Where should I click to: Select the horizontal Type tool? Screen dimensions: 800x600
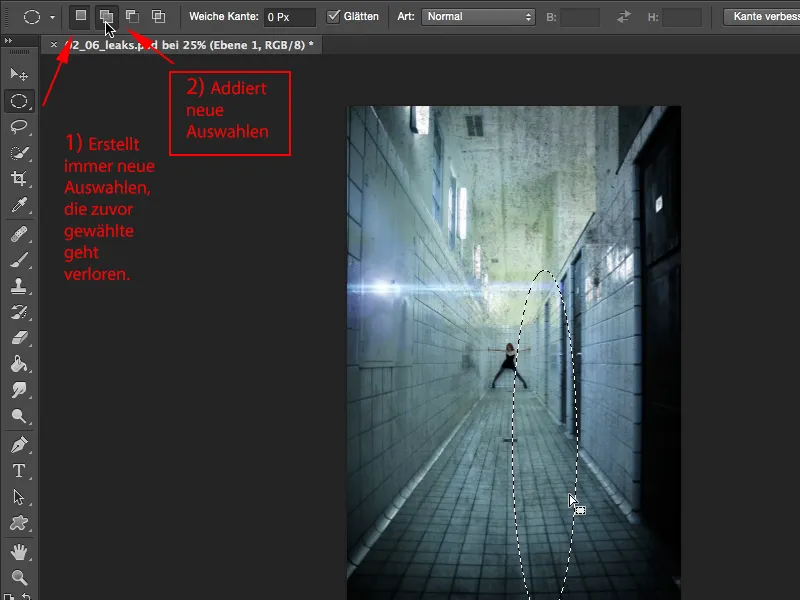coord(18,470)
